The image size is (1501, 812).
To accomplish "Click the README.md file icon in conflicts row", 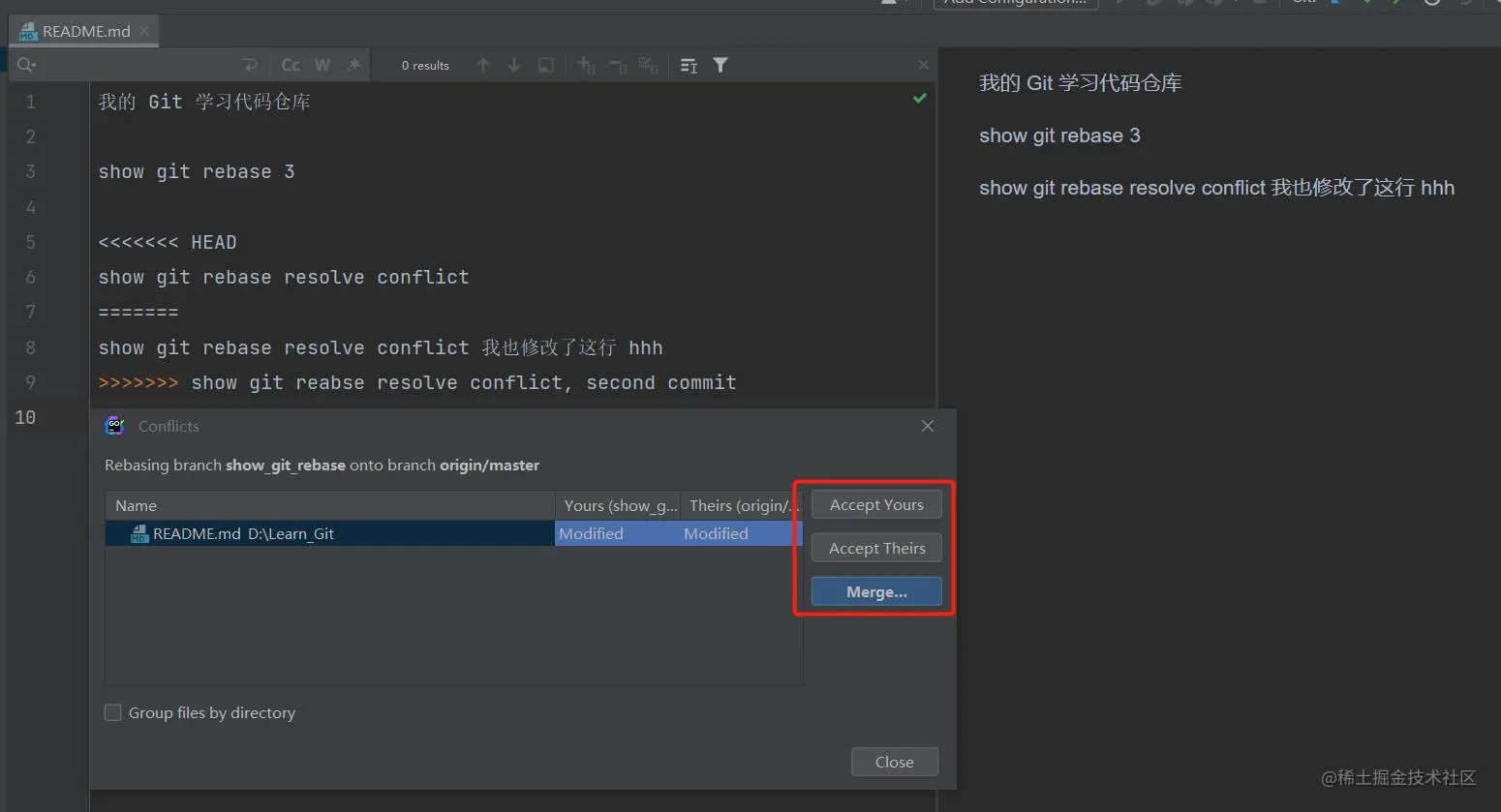I will [x=139, y=533].
